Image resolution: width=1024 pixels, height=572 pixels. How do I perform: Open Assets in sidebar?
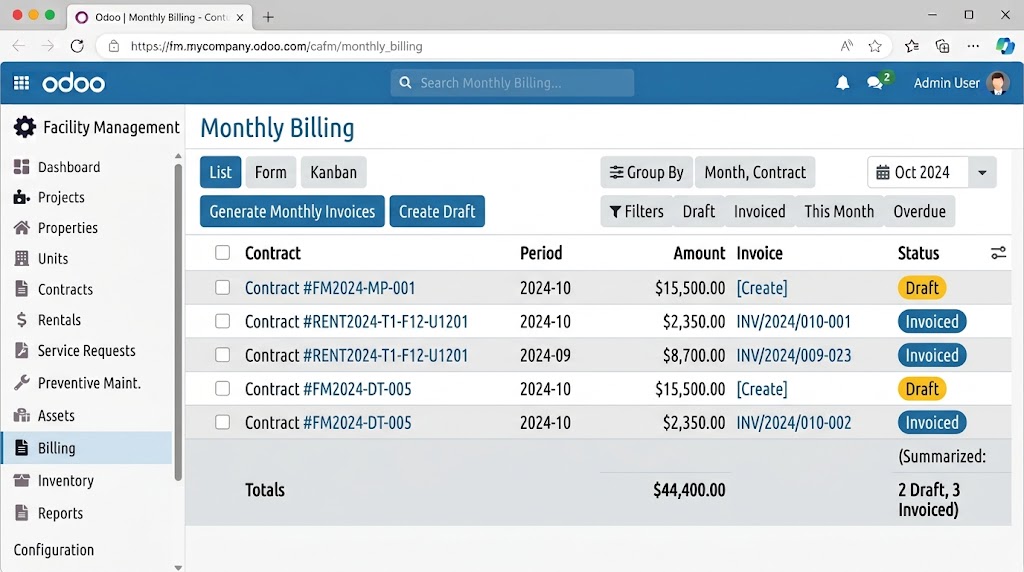56,415
